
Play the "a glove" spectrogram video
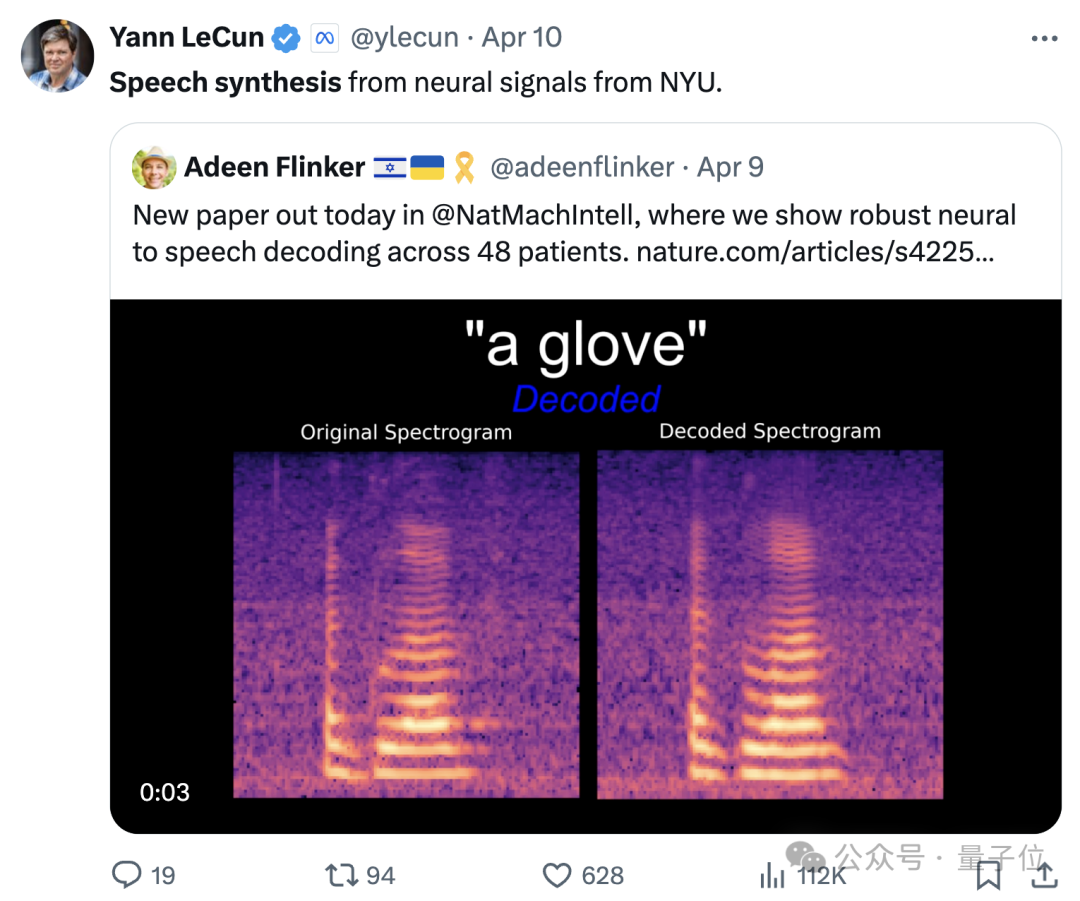click(585, 565)
